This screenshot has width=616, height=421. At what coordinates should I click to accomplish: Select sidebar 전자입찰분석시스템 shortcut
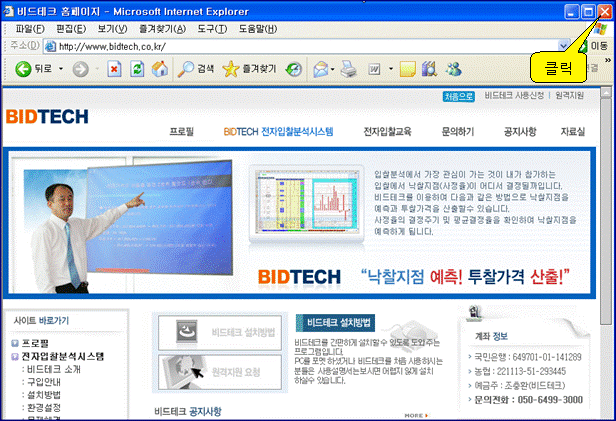[x=62, y=357]
